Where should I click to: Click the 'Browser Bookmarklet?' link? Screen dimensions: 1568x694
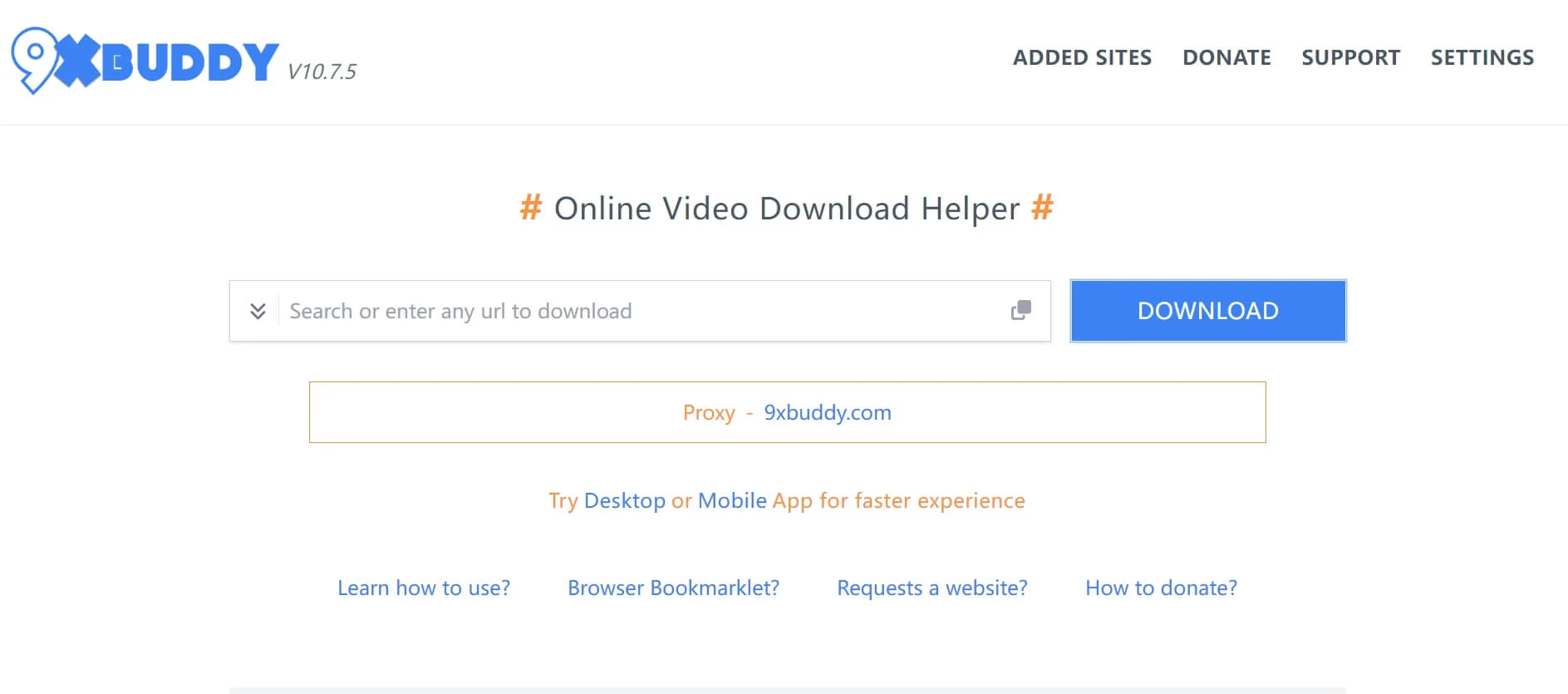673,588
